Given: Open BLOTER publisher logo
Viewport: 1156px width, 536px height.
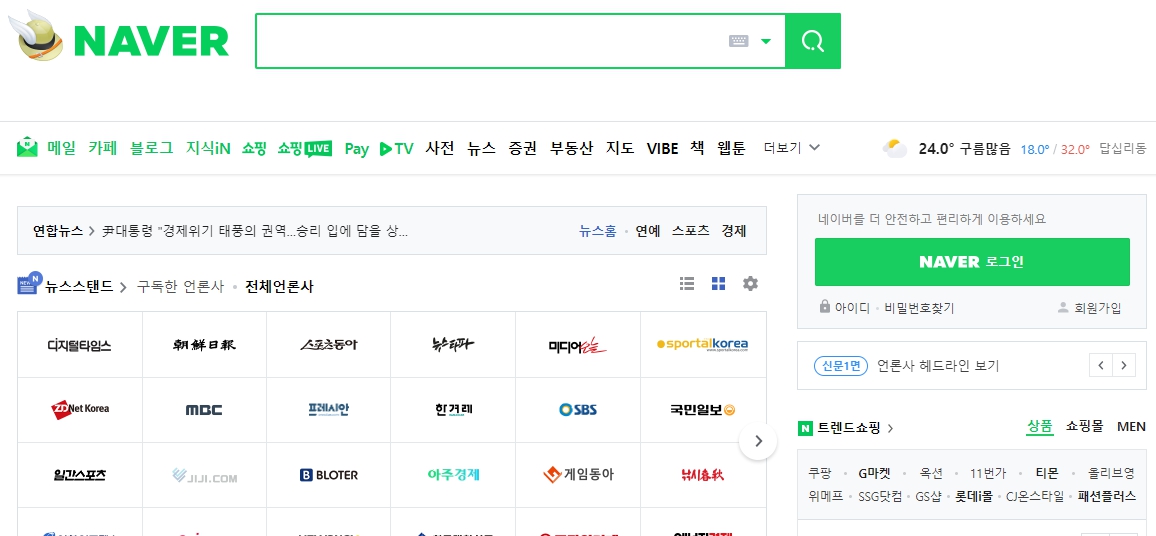Looking at the screenshot, I should [329, 476].
